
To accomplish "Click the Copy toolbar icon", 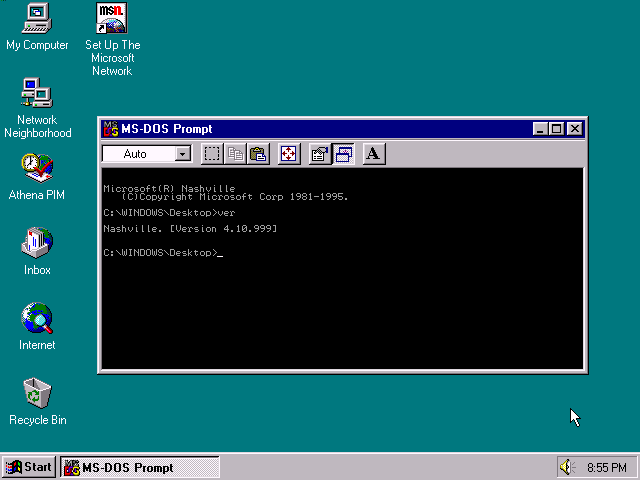I will click(235, 154).
